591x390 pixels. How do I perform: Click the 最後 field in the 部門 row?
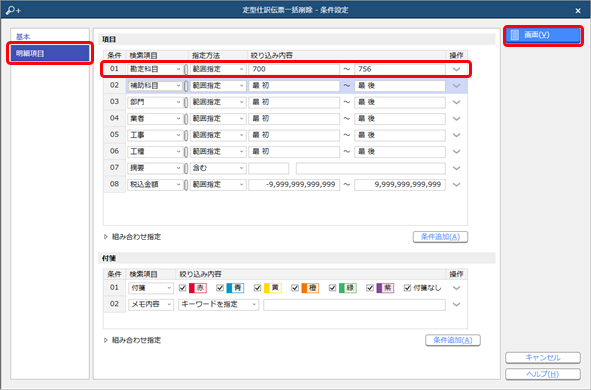coord(400,102)
